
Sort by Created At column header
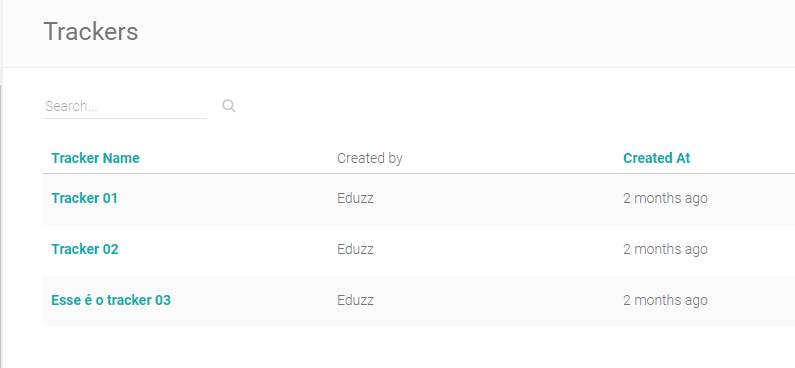[657, 158]
